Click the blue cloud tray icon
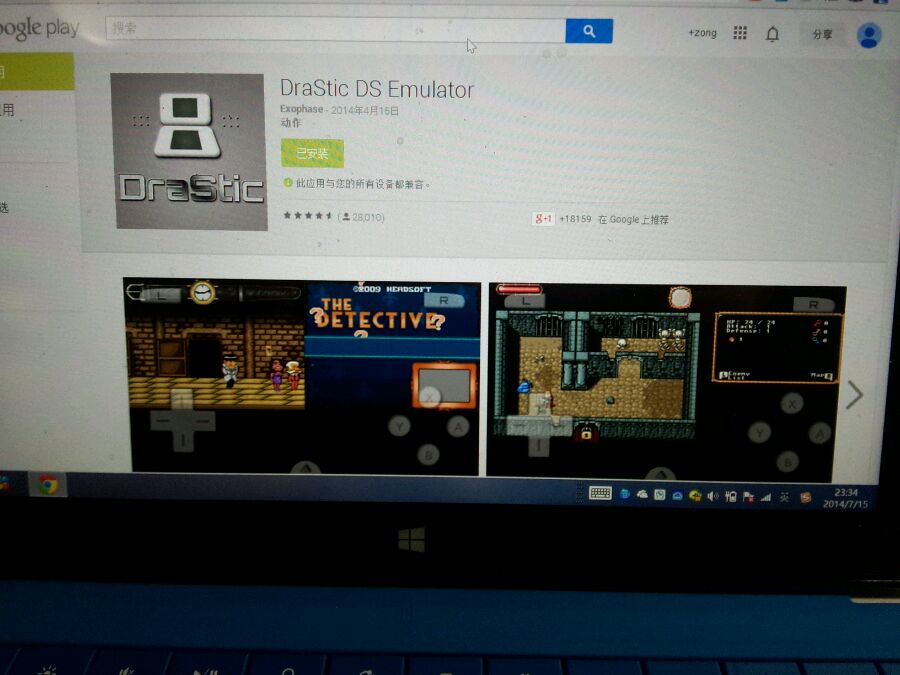The height and width of the screenshot is (675, 900). tap(677, 496)
